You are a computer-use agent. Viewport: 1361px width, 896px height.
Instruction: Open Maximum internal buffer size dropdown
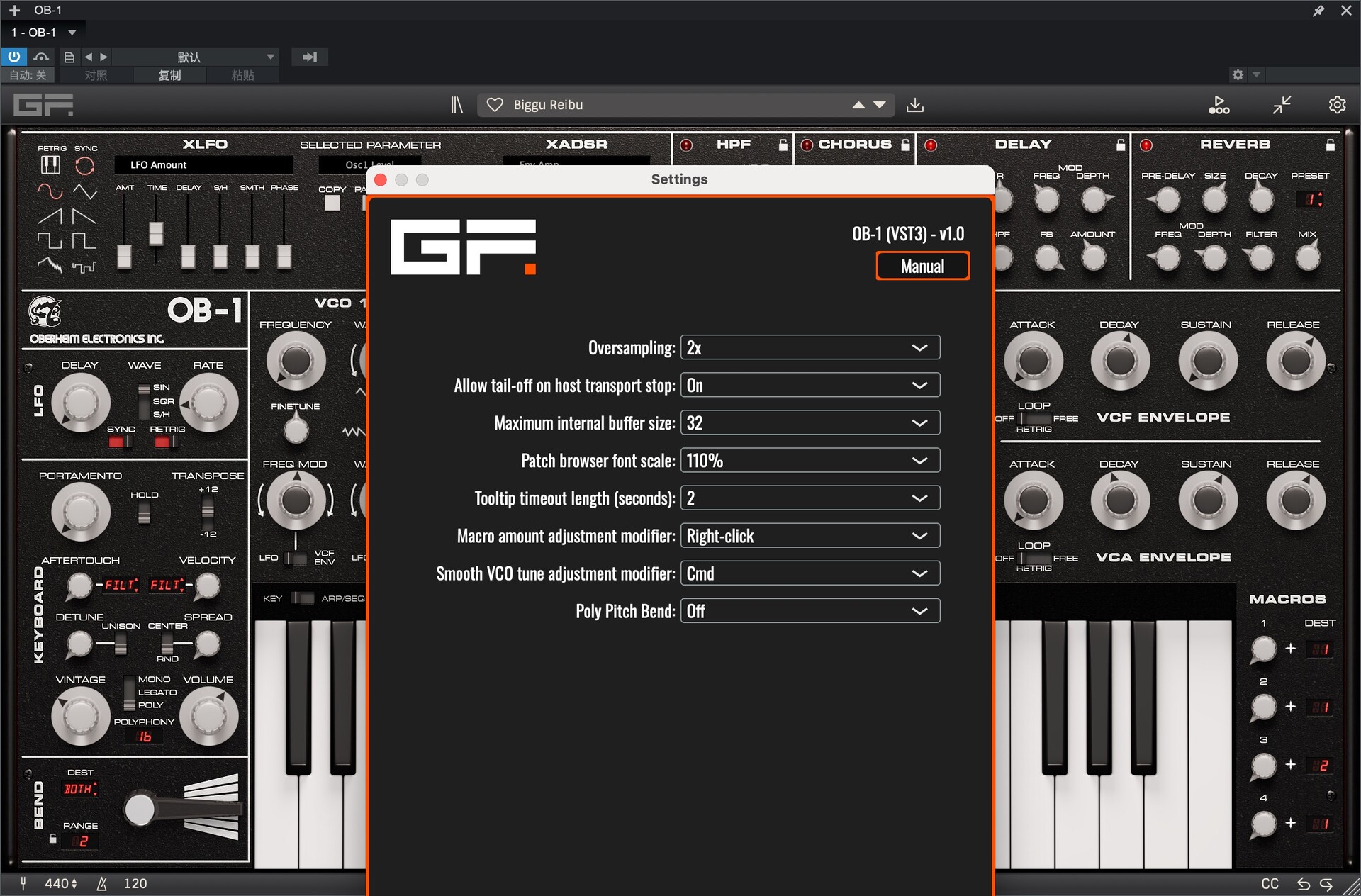point(810,422)
